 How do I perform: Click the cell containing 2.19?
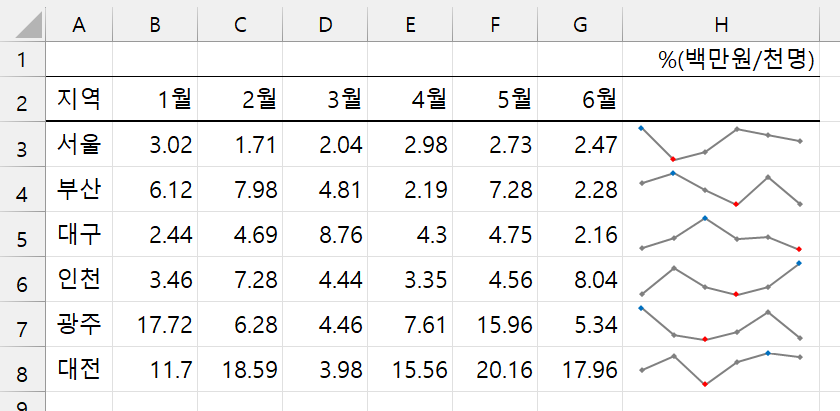point(410,190)
